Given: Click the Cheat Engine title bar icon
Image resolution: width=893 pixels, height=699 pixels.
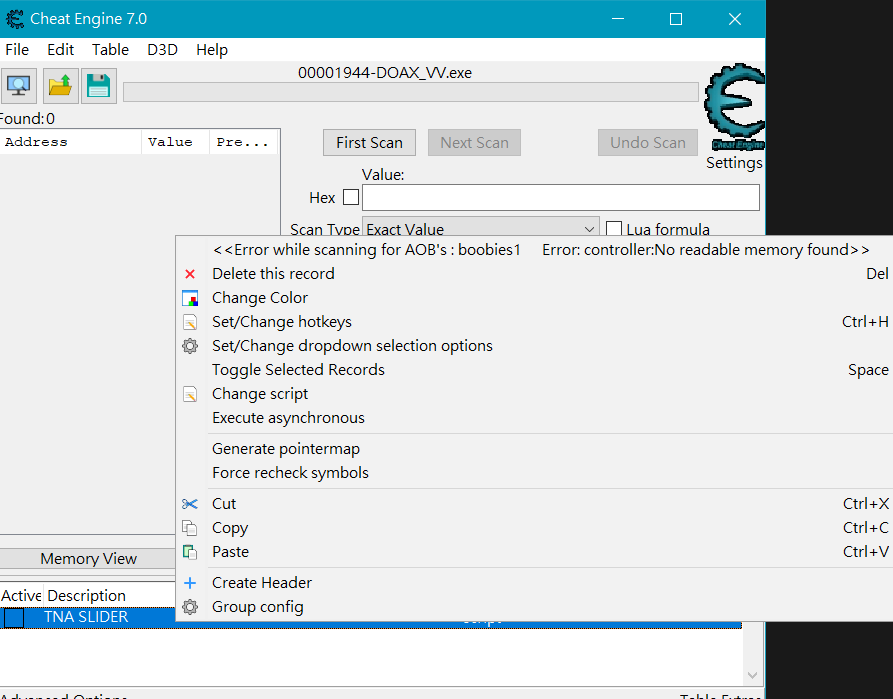Looking at the screenshot, I should click(15, 19).
